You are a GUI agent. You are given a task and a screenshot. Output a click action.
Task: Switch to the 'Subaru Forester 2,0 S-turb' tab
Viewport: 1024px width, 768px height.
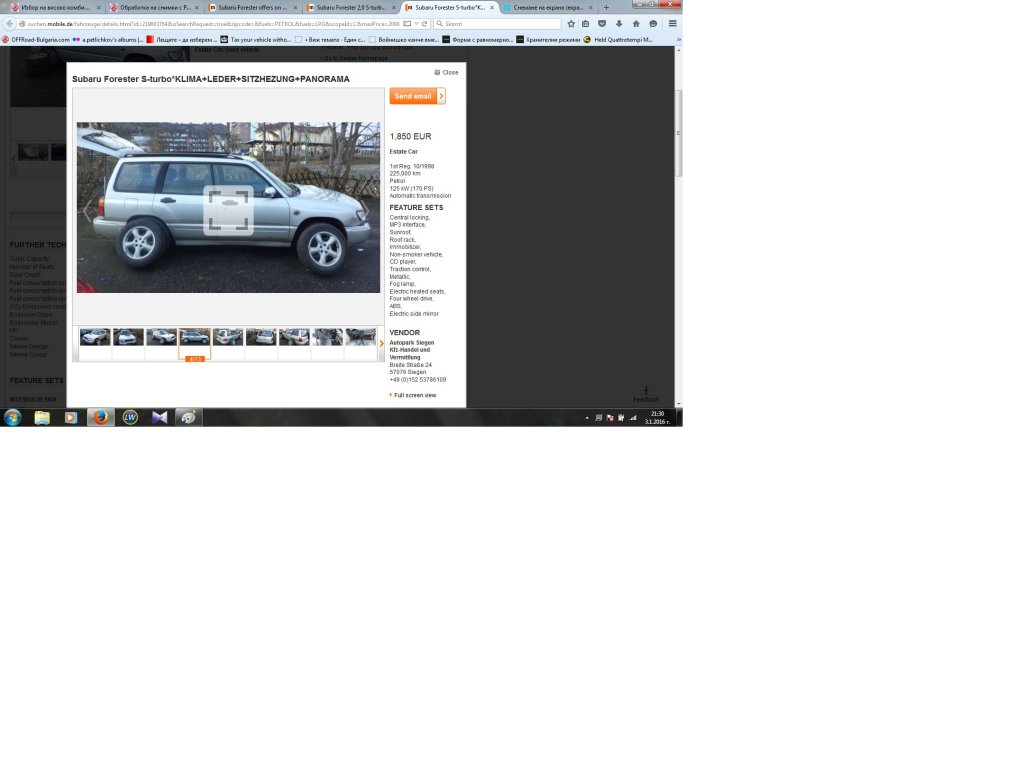point(351,8)
